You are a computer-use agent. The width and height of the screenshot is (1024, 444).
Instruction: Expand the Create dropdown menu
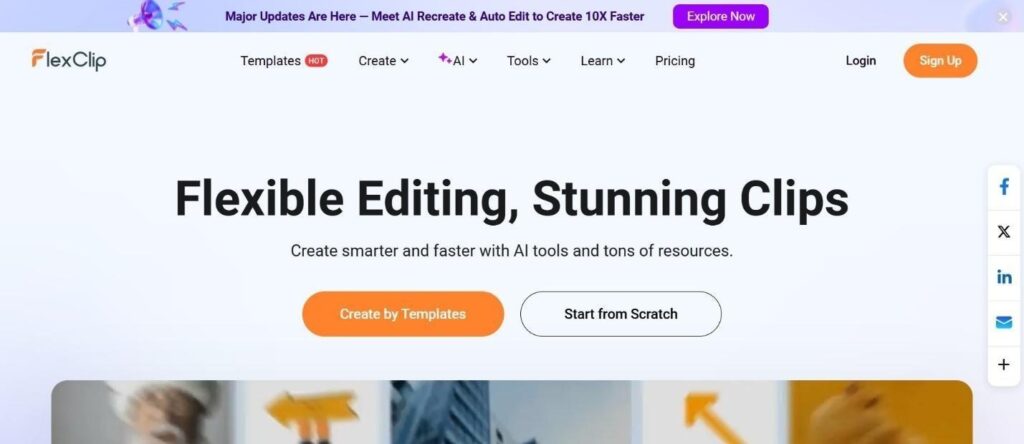tap(383, 61)
